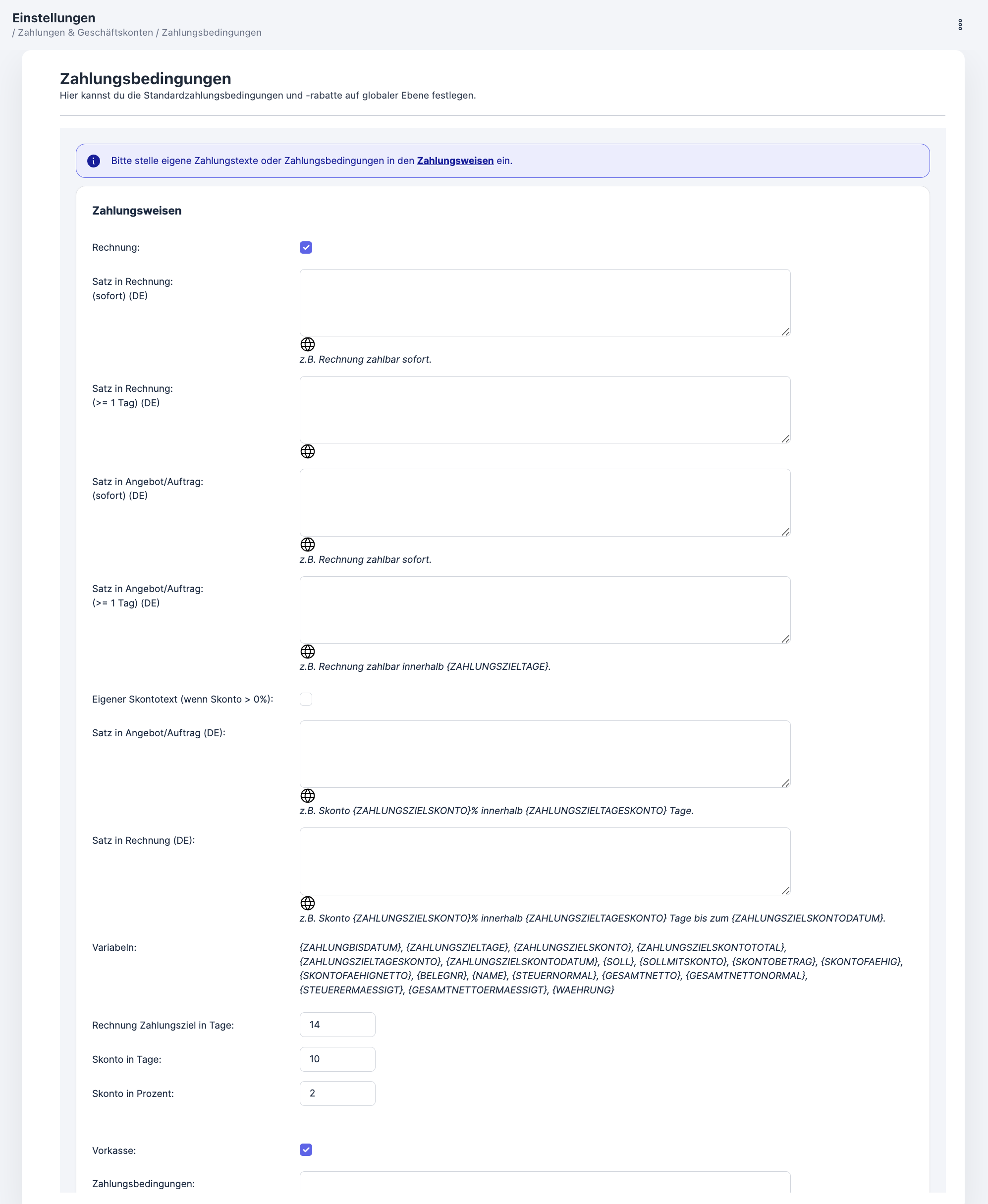Click the blue info icon in the banner
This screenshot has height=1204, width=988.
[x=94, y=161]
